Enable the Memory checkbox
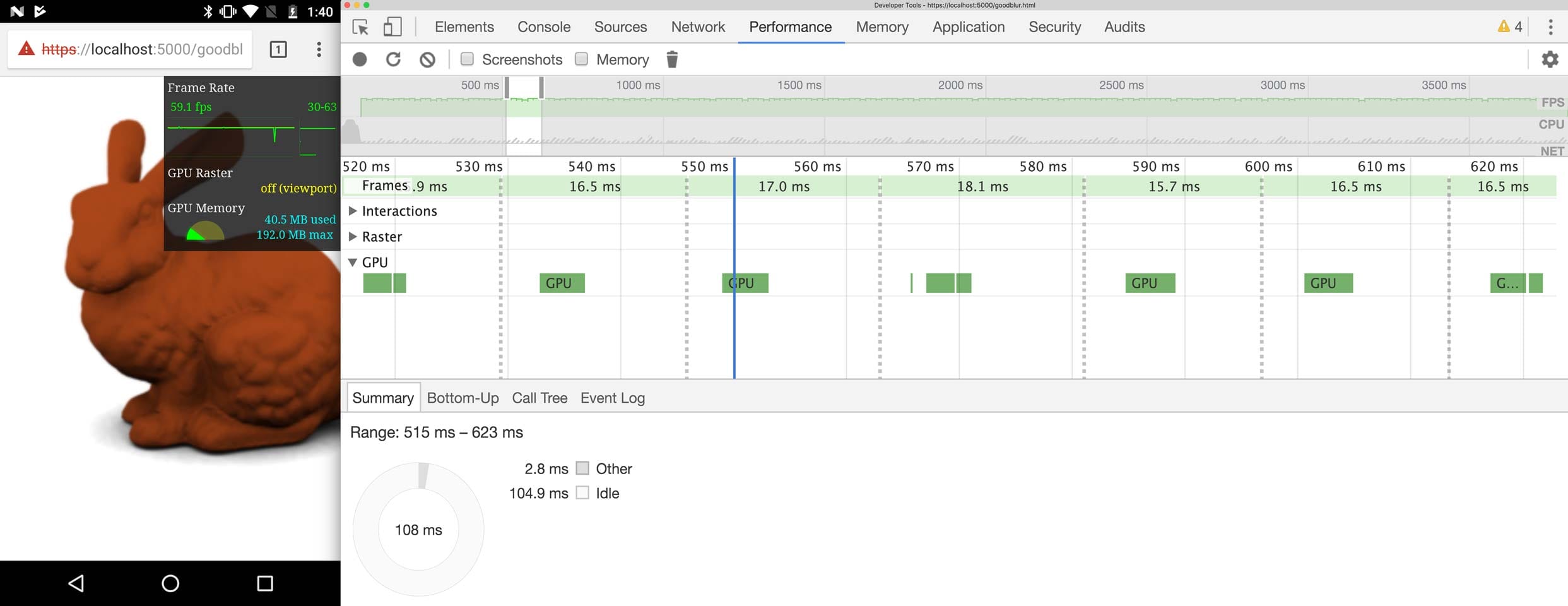 (x=582, y=59)
